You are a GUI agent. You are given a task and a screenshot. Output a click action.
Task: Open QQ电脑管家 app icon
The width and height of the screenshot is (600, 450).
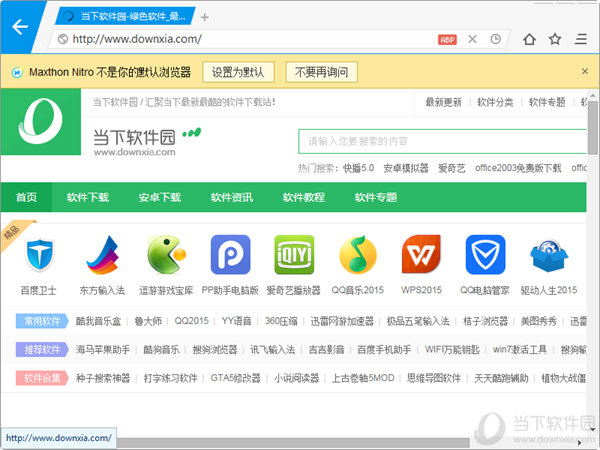click(x=485, y=255)
